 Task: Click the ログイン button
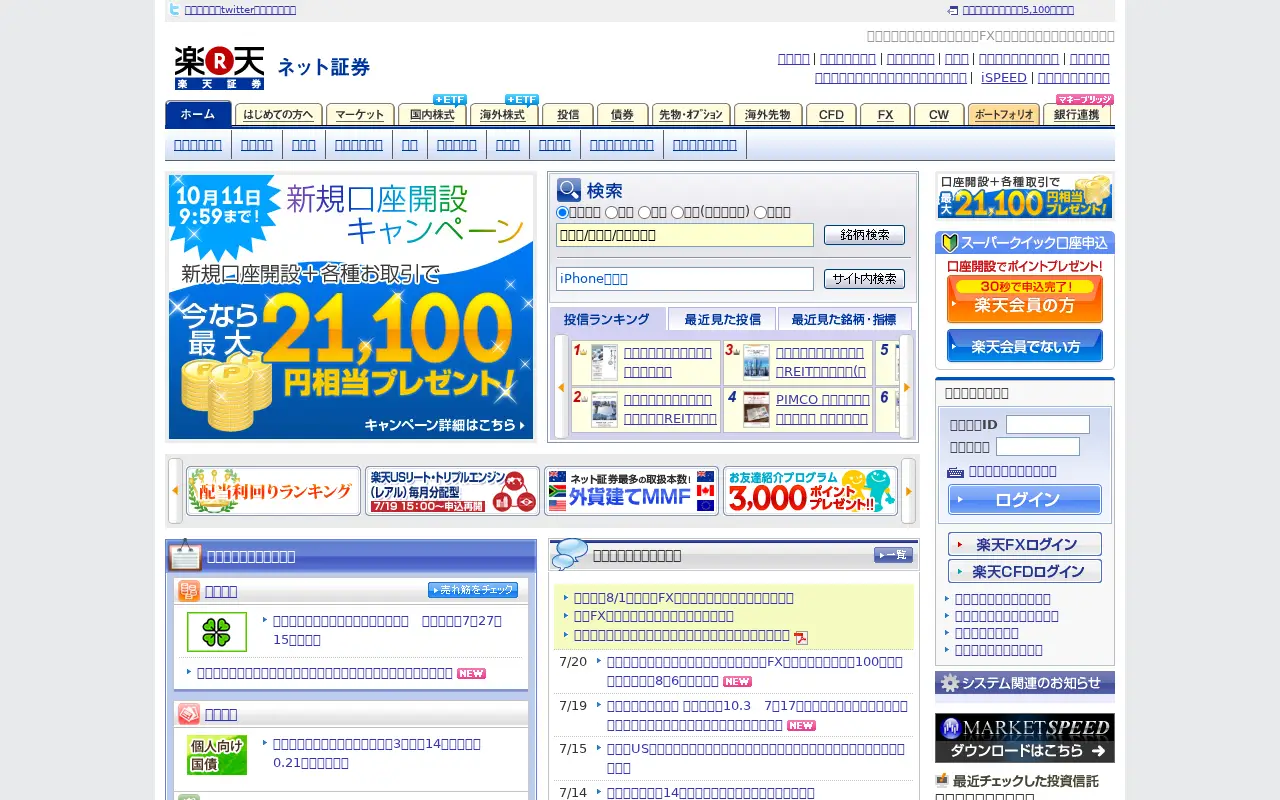[x=1025, y=499]
